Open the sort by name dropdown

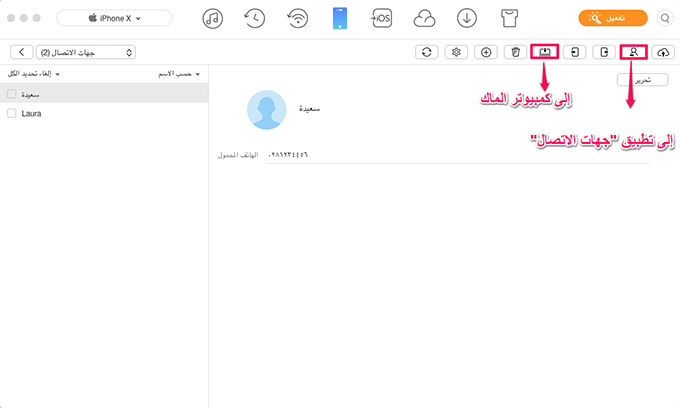click(x=179, y=74)
